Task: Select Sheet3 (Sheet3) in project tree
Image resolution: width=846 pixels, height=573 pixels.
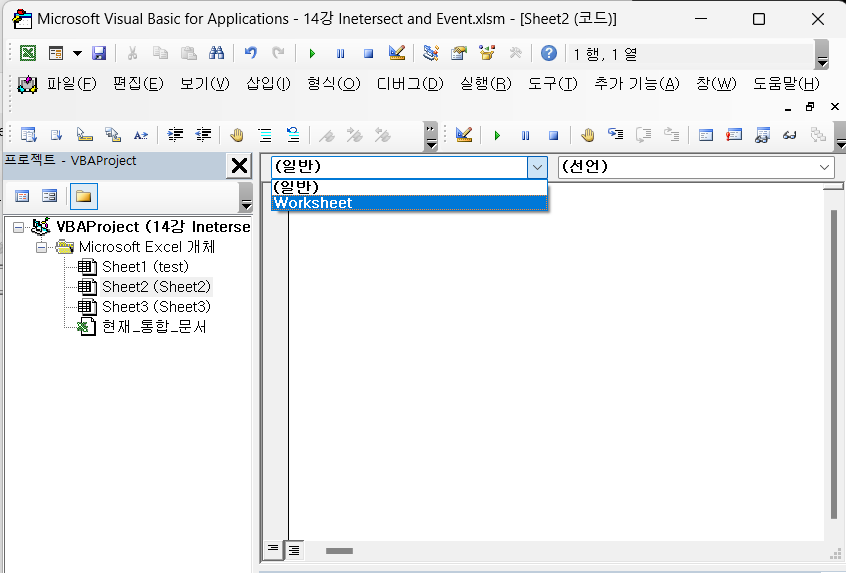Action: pos(156,307)
